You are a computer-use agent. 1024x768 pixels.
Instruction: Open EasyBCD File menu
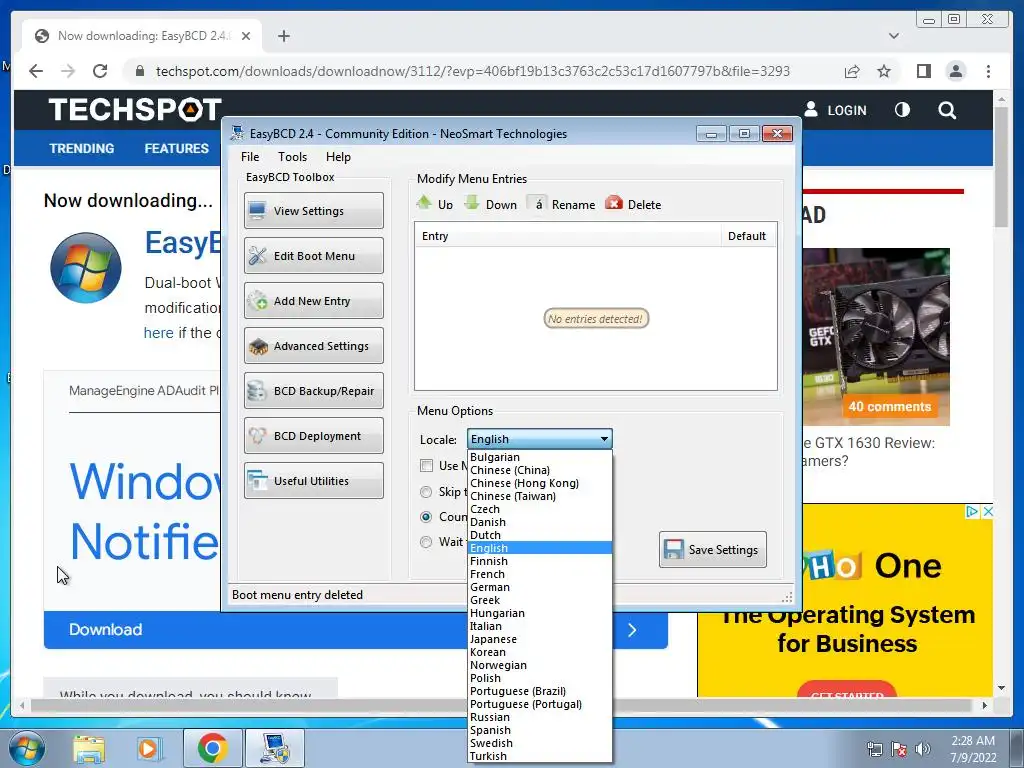click(250, 157)
